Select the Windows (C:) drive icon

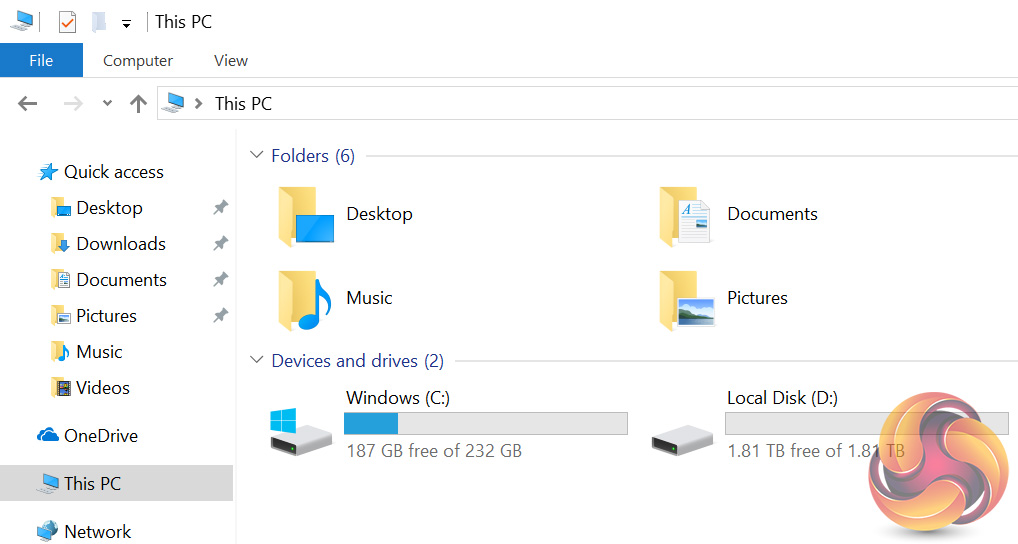(x=300, y=432)
